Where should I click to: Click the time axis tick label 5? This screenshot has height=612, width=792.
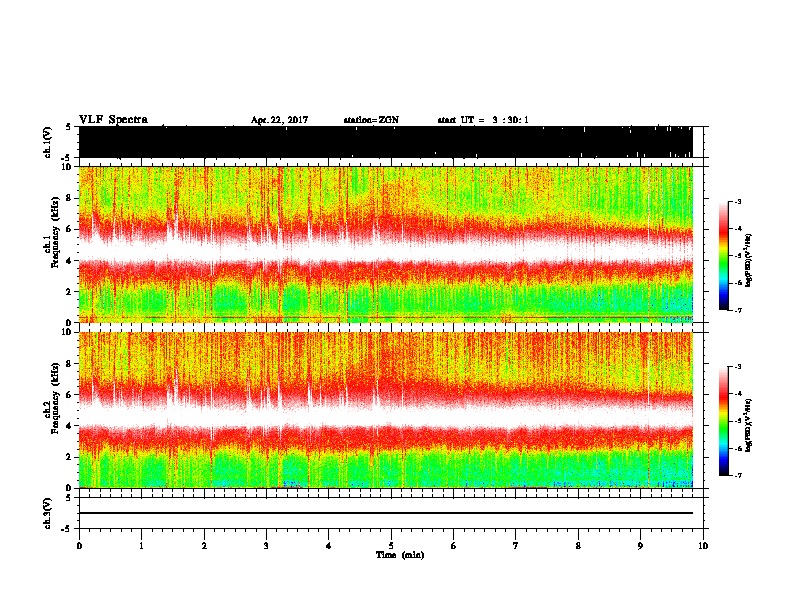click(x=391, y=545)
